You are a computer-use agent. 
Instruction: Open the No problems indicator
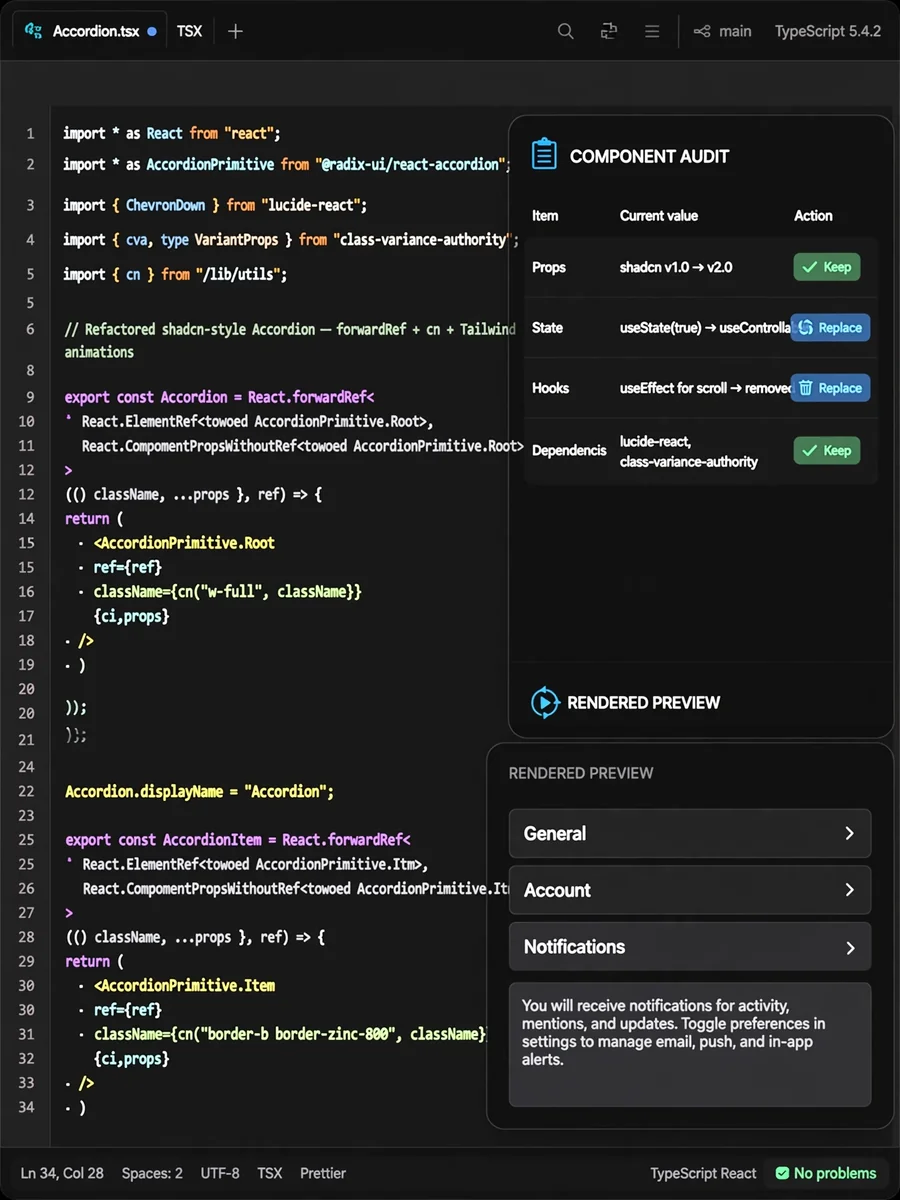point(826,1173)
